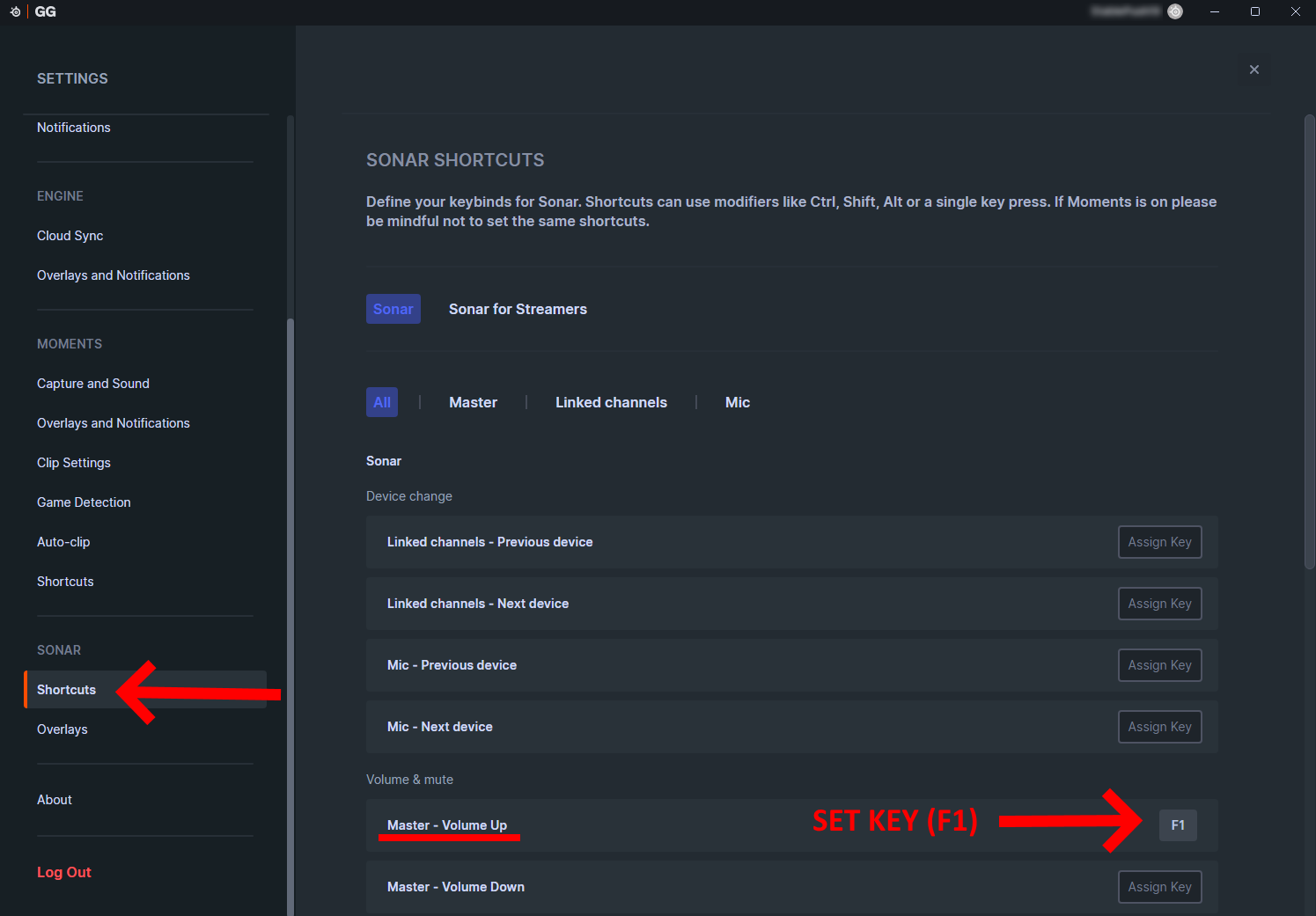The width and height of the screenshot is (1316, 916).
Task: Assign key for Mic Next device
Action: coord(1159,727)
